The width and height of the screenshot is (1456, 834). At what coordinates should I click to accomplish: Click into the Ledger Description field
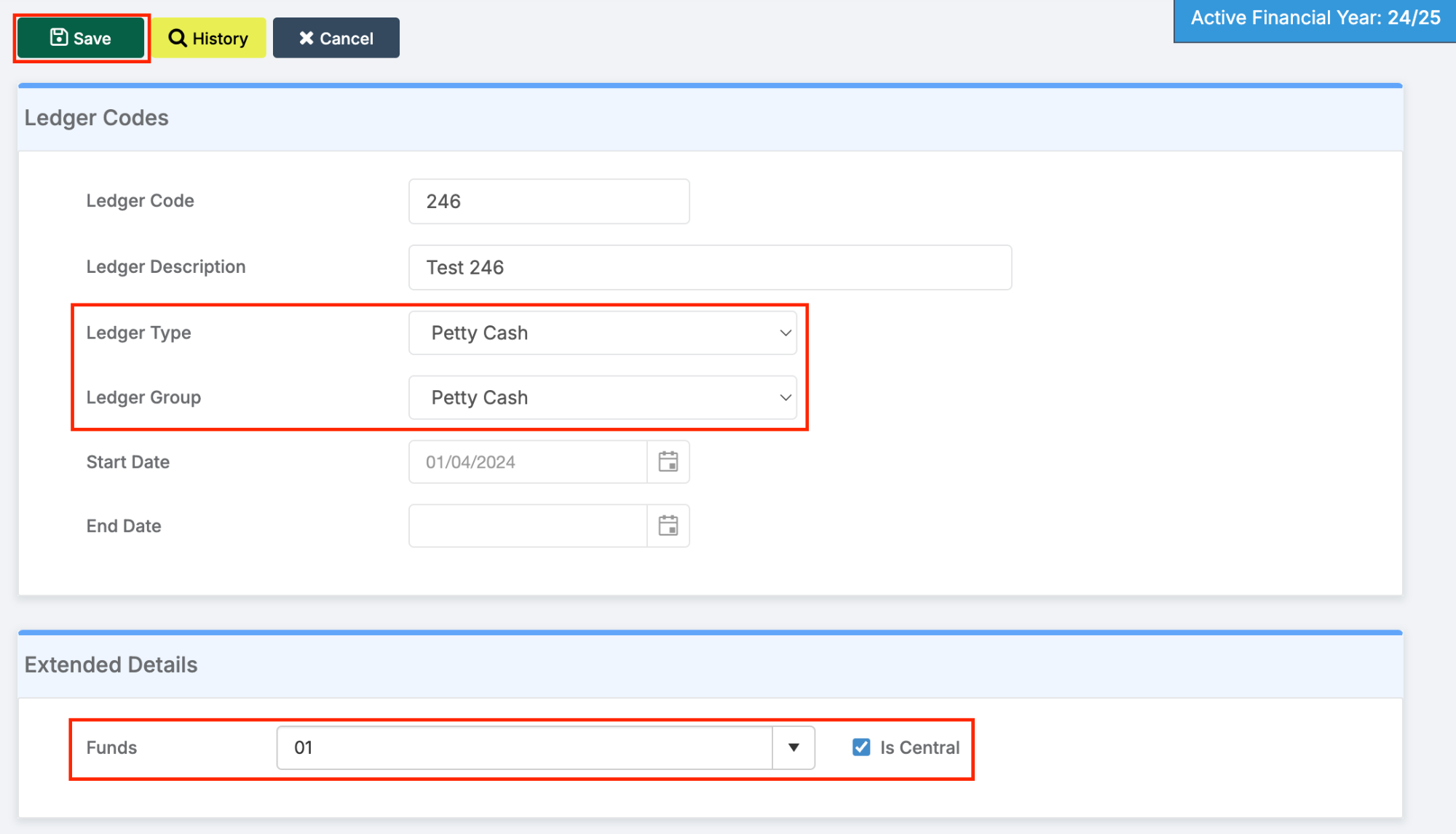click(x=710, y=268)
